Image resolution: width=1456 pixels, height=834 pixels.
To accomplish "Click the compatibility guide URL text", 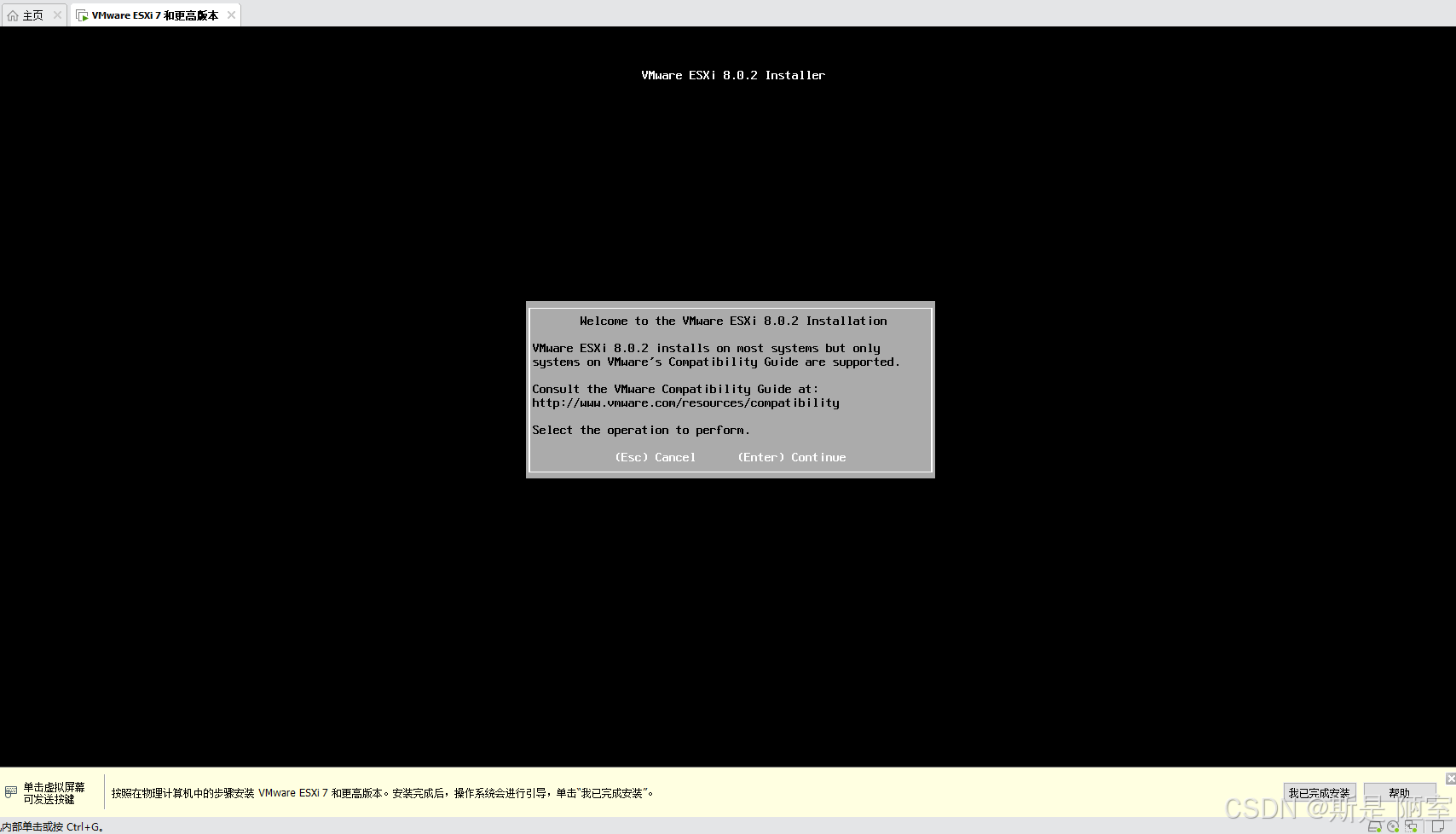I will 685,403.
